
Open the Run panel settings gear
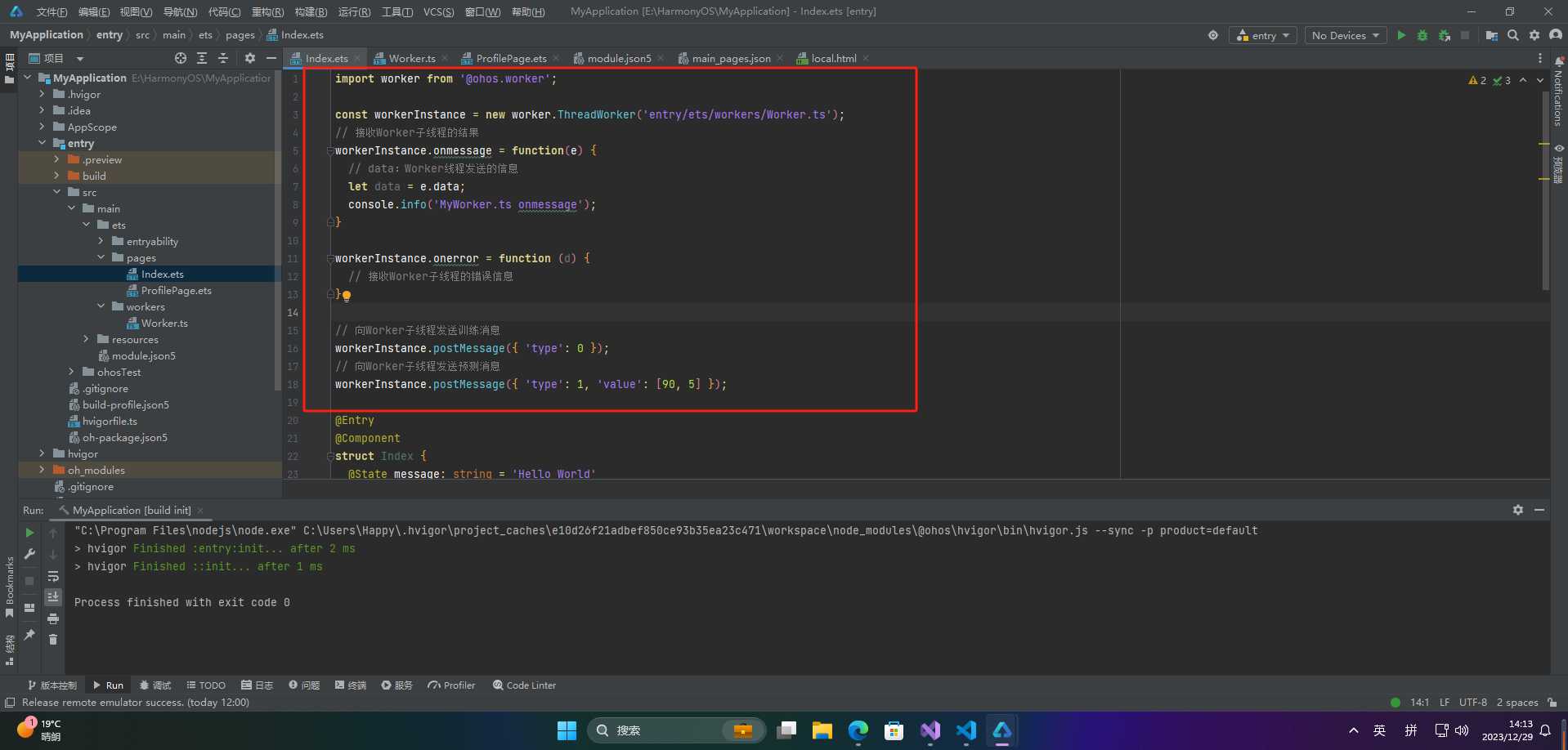pyautogui.click(x=1518, y=510)
